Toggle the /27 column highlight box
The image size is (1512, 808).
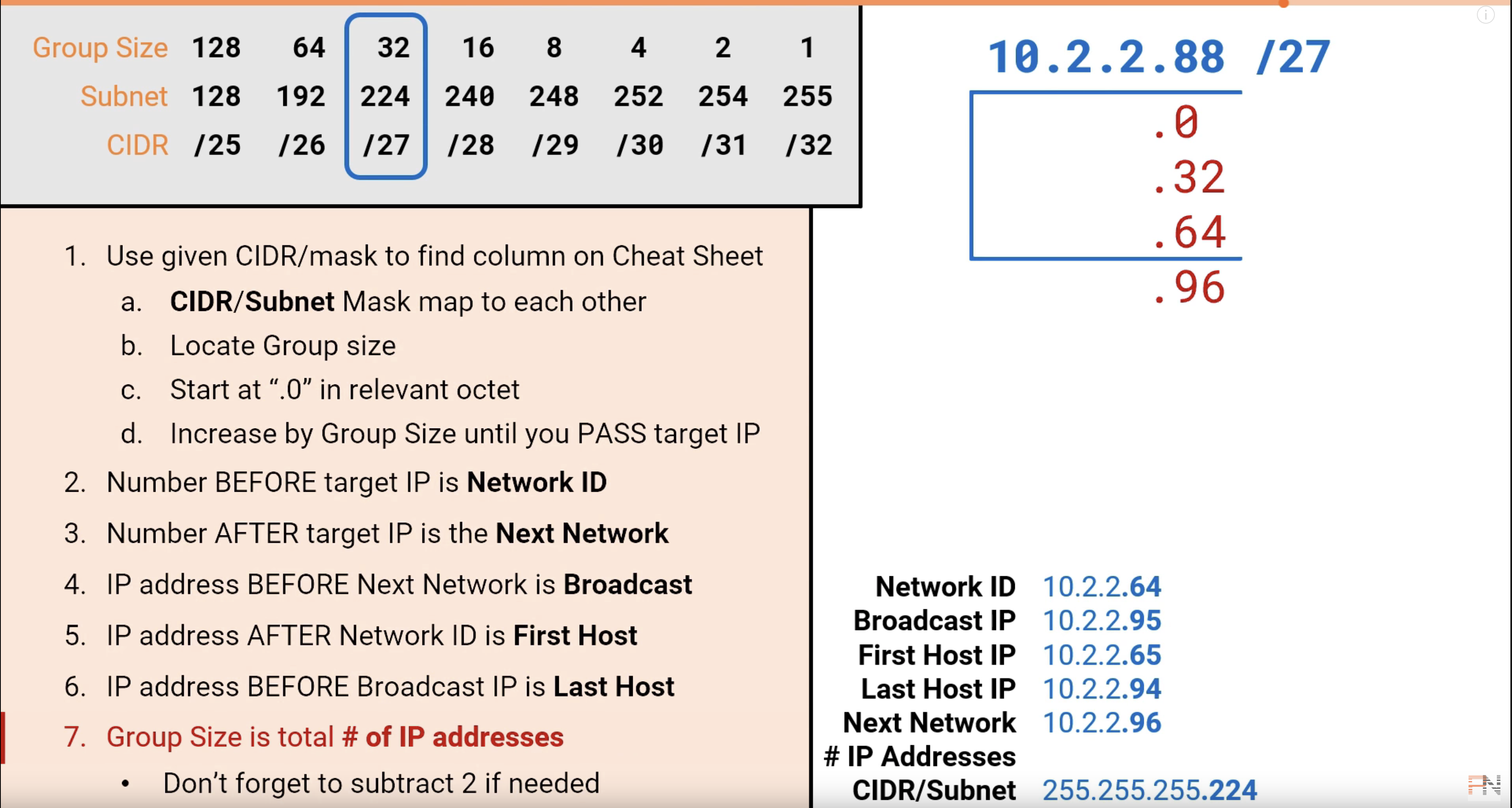385,96
